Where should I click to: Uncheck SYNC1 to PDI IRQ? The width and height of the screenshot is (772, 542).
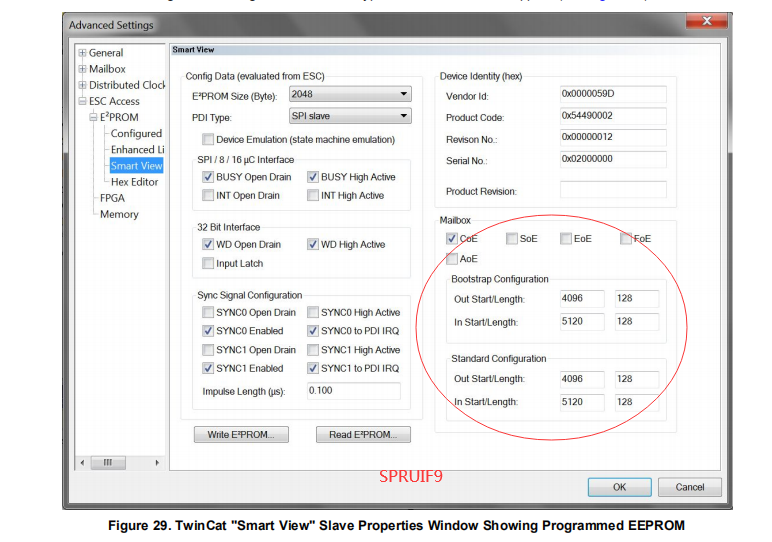point(313,368)
